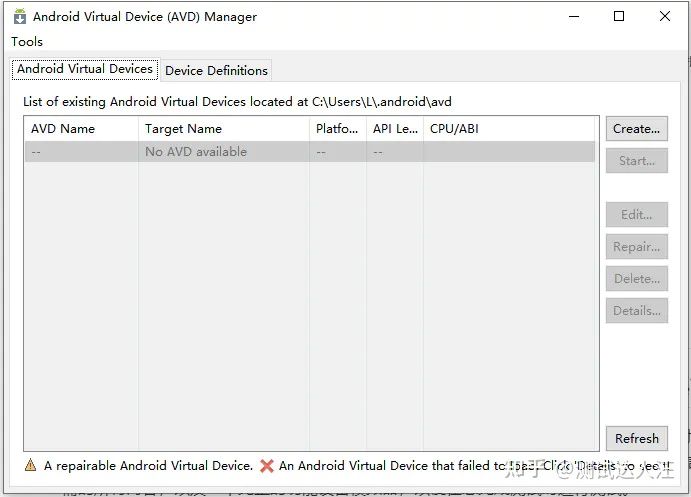Switch to the Device Definitions tab
This screenshot has width=691, height=497.
(x=216, y=70)
